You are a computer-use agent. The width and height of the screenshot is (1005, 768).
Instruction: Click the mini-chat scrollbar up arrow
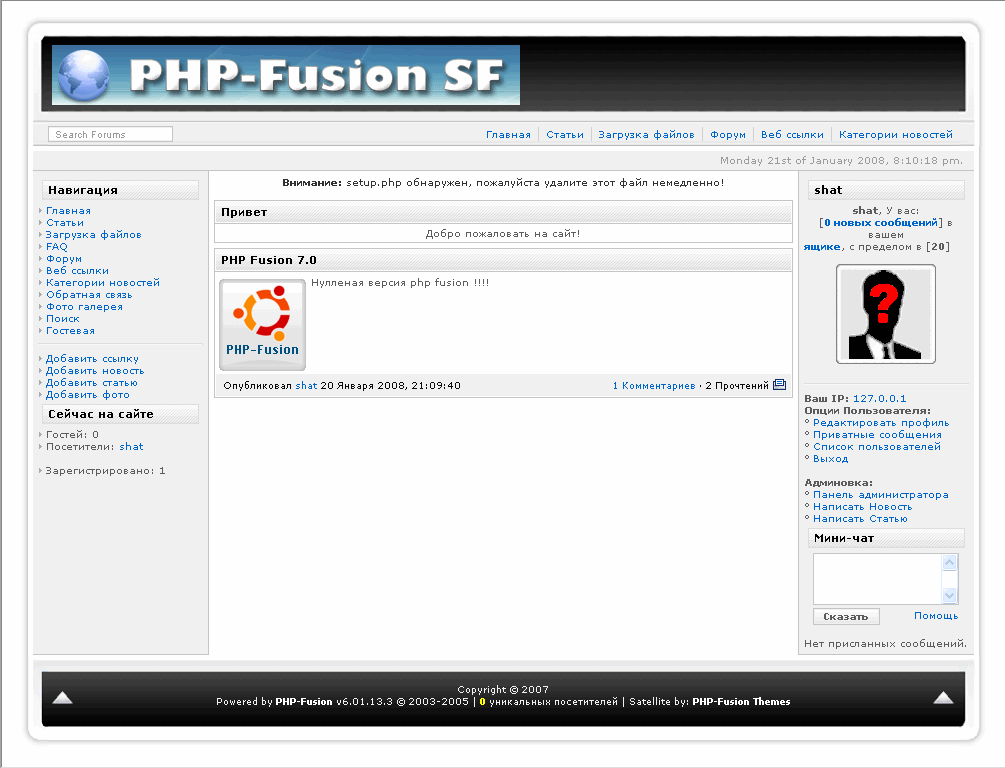950,562
